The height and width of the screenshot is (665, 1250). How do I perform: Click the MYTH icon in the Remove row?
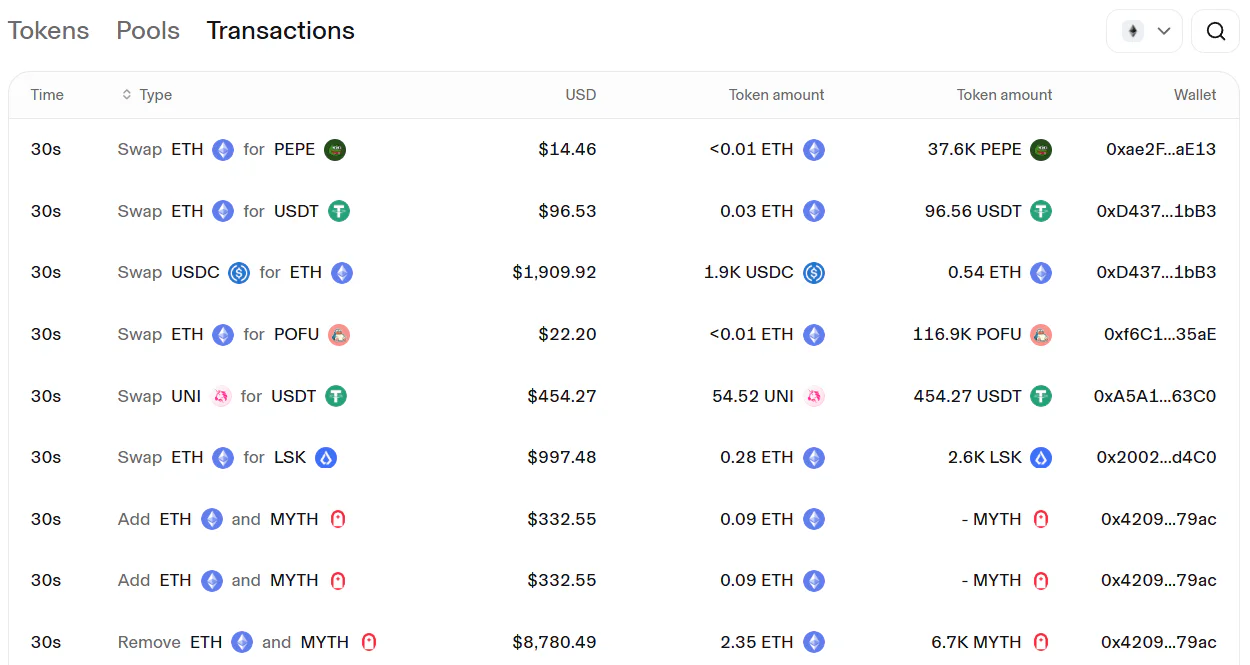click(x=369, y=642)
